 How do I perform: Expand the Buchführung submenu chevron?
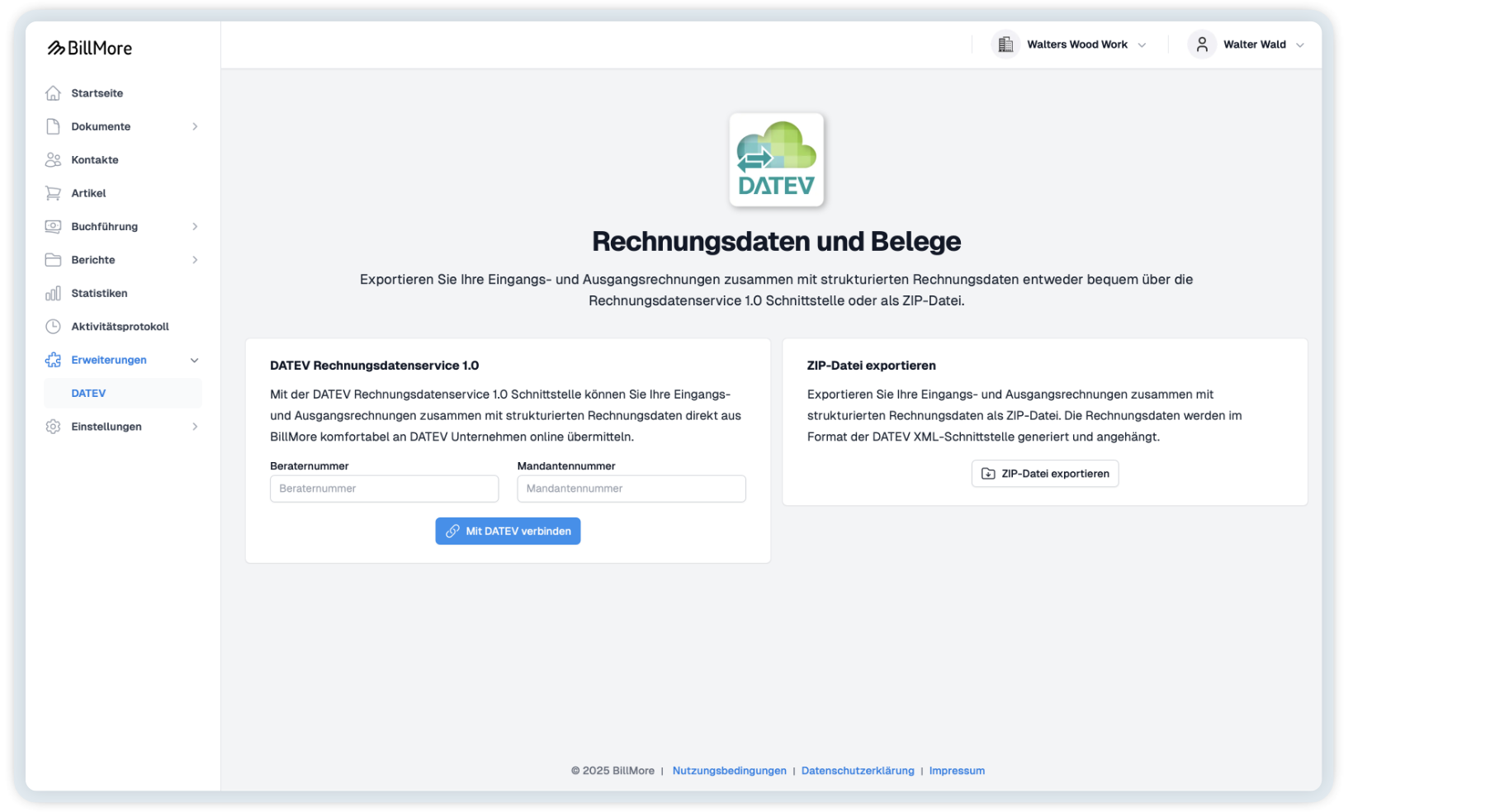[x=195, y=226]
